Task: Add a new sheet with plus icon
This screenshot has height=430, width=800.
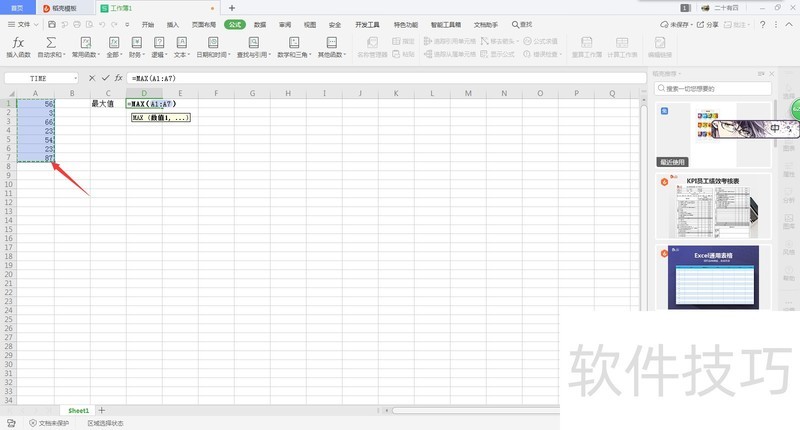Action: (102, 410)
